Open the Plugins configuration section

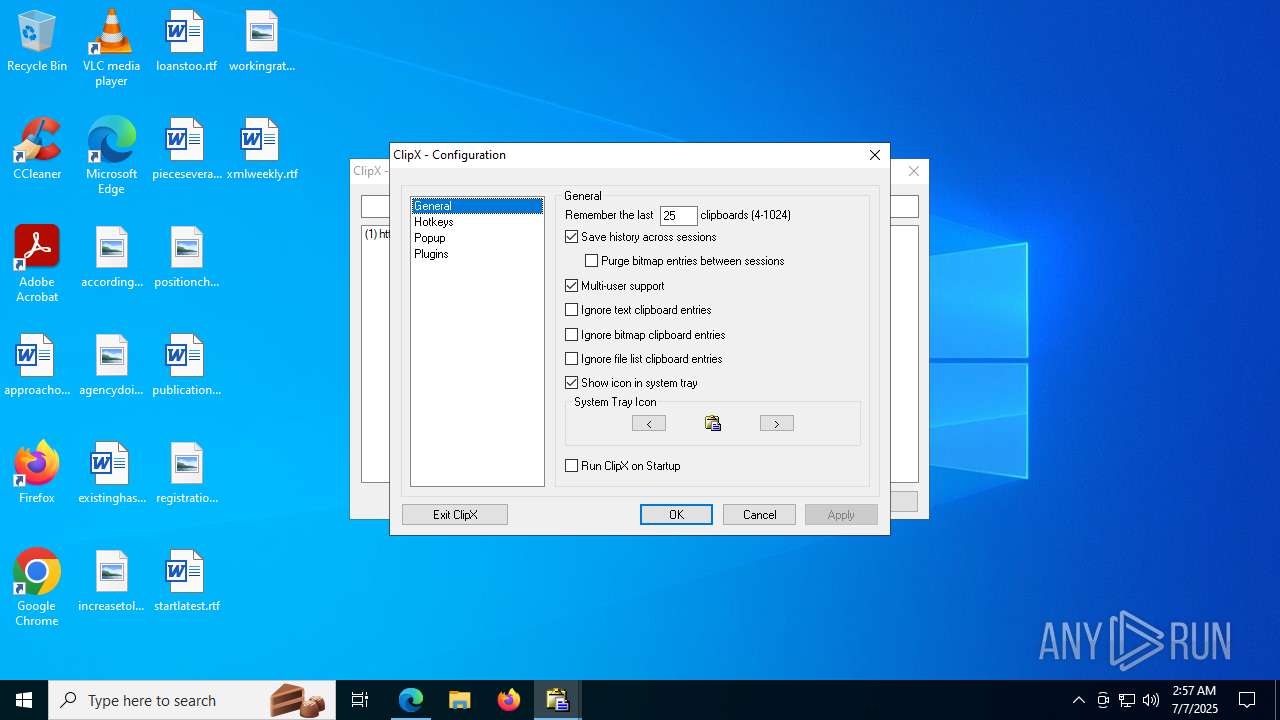[x=432, y=254]
